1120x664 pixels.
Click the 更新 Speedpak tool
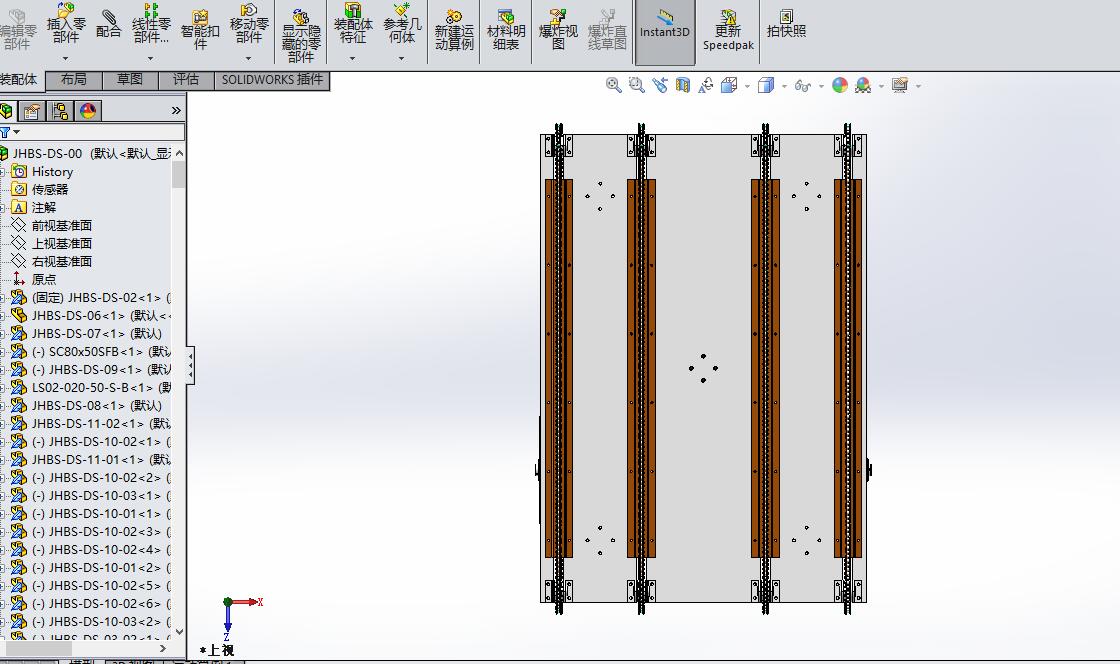click(x=728, y=31)
